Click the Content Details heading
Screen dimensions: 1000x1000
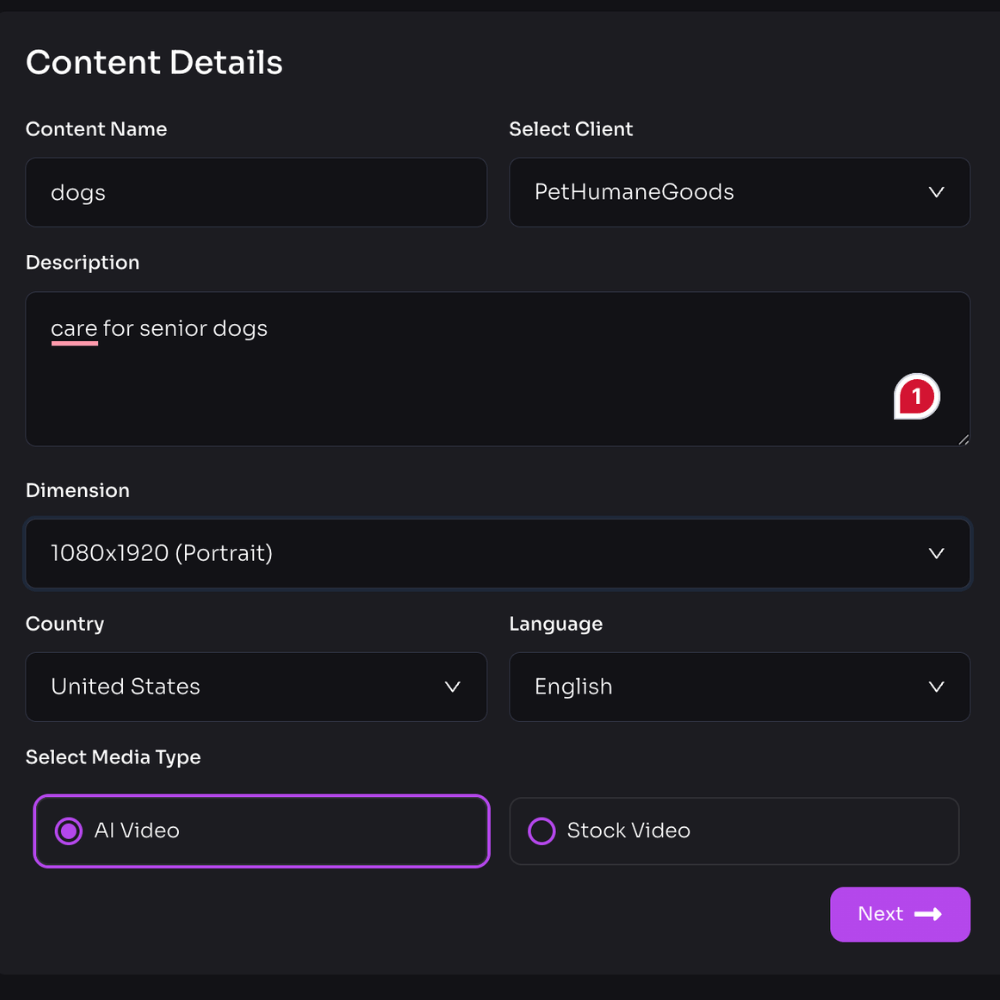154,62
